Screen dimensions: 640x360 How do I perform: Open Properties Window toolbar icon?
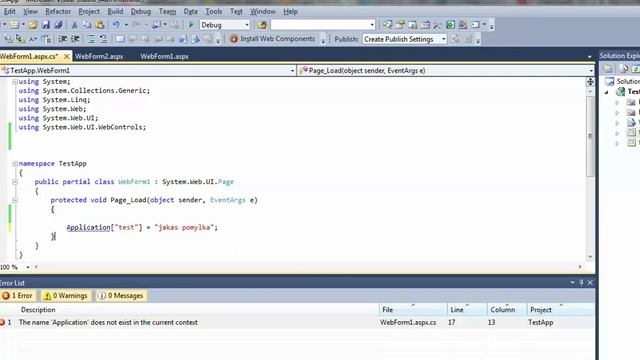(x=400, y=25)
